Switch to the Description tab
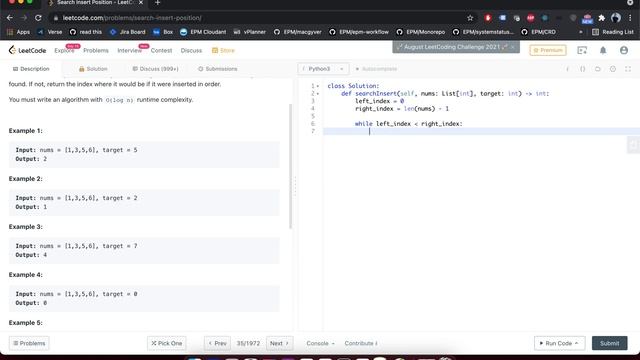Image resolution: width=640 pixels, height=360 pixels. tap(31, 69)
